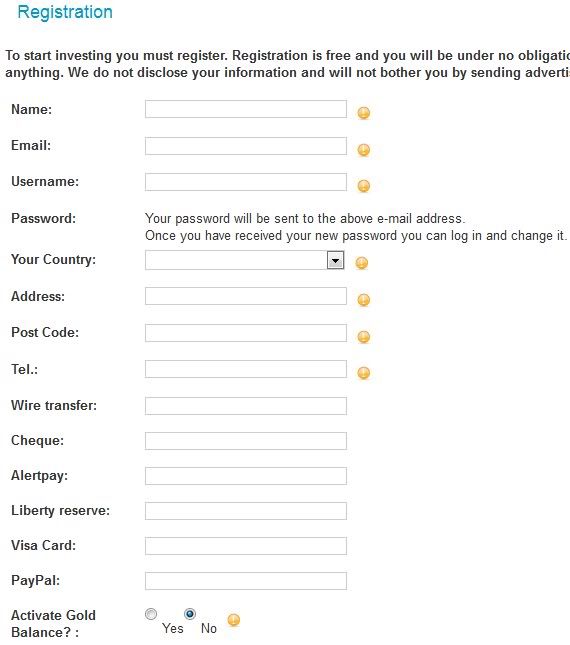This screenshot has height=645, width=570.
Task: Focus the Username text box
Action: [246, 182]
